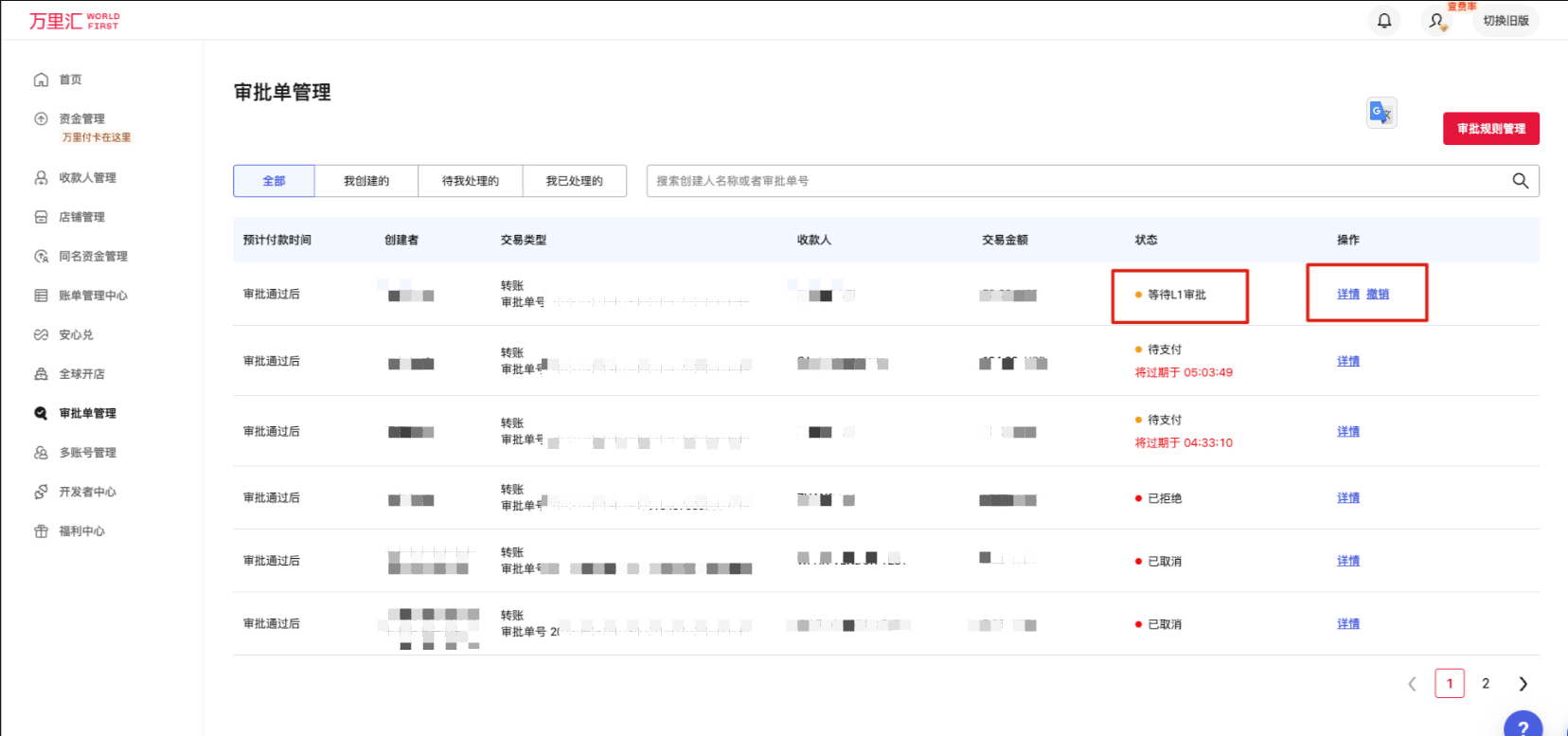This screenshot has height=736, width=1568.
Task: Open 店铺管理 in the sidebar
Action: (81, 217)
